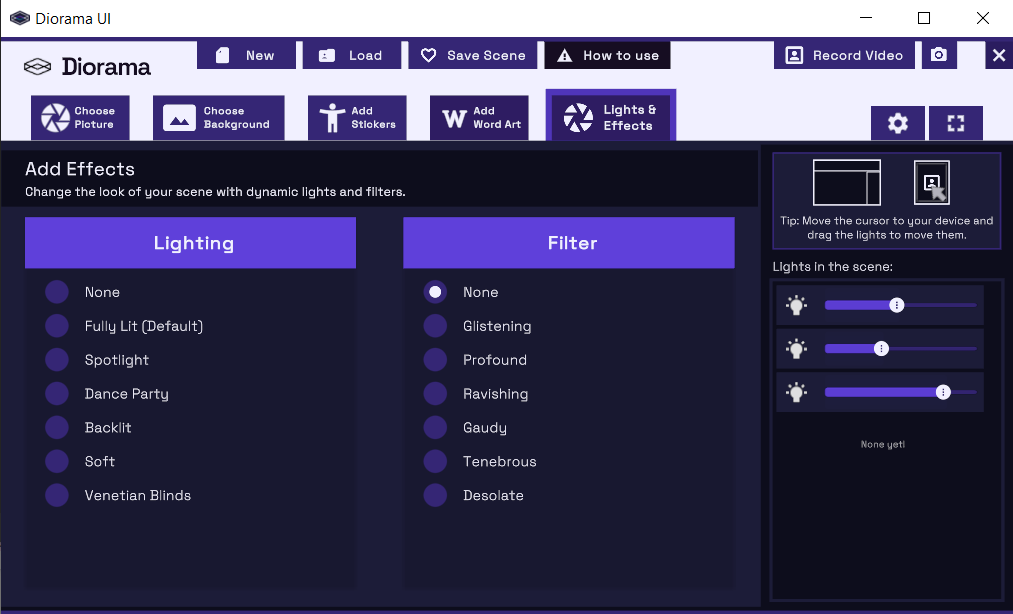Viewport: 1013px width, 614px height.
Task: Click the first light bulb icon
Action: (796, 305)
